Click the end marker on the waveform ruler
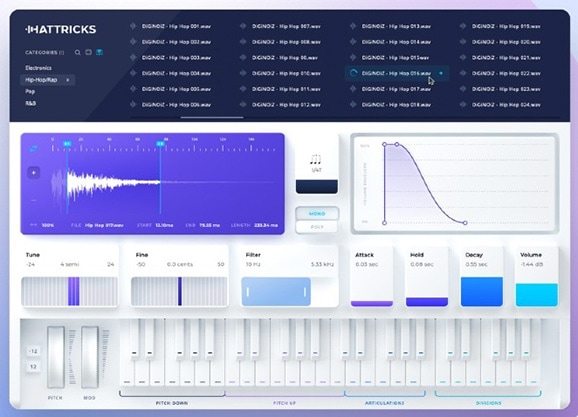This screenshot has width=578, height=417. [160, 144]
